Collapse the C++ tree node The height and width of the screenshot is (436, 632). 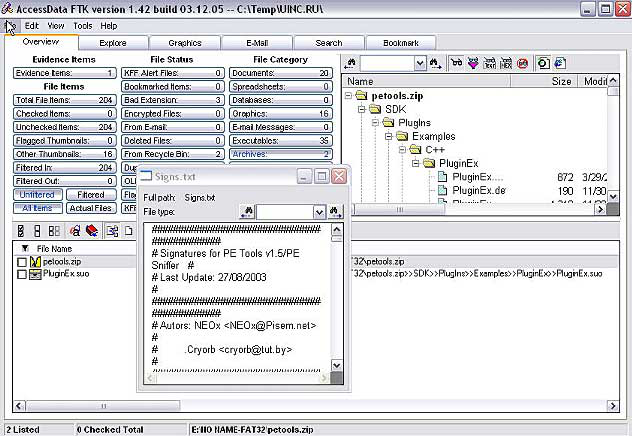coord(402,149)
